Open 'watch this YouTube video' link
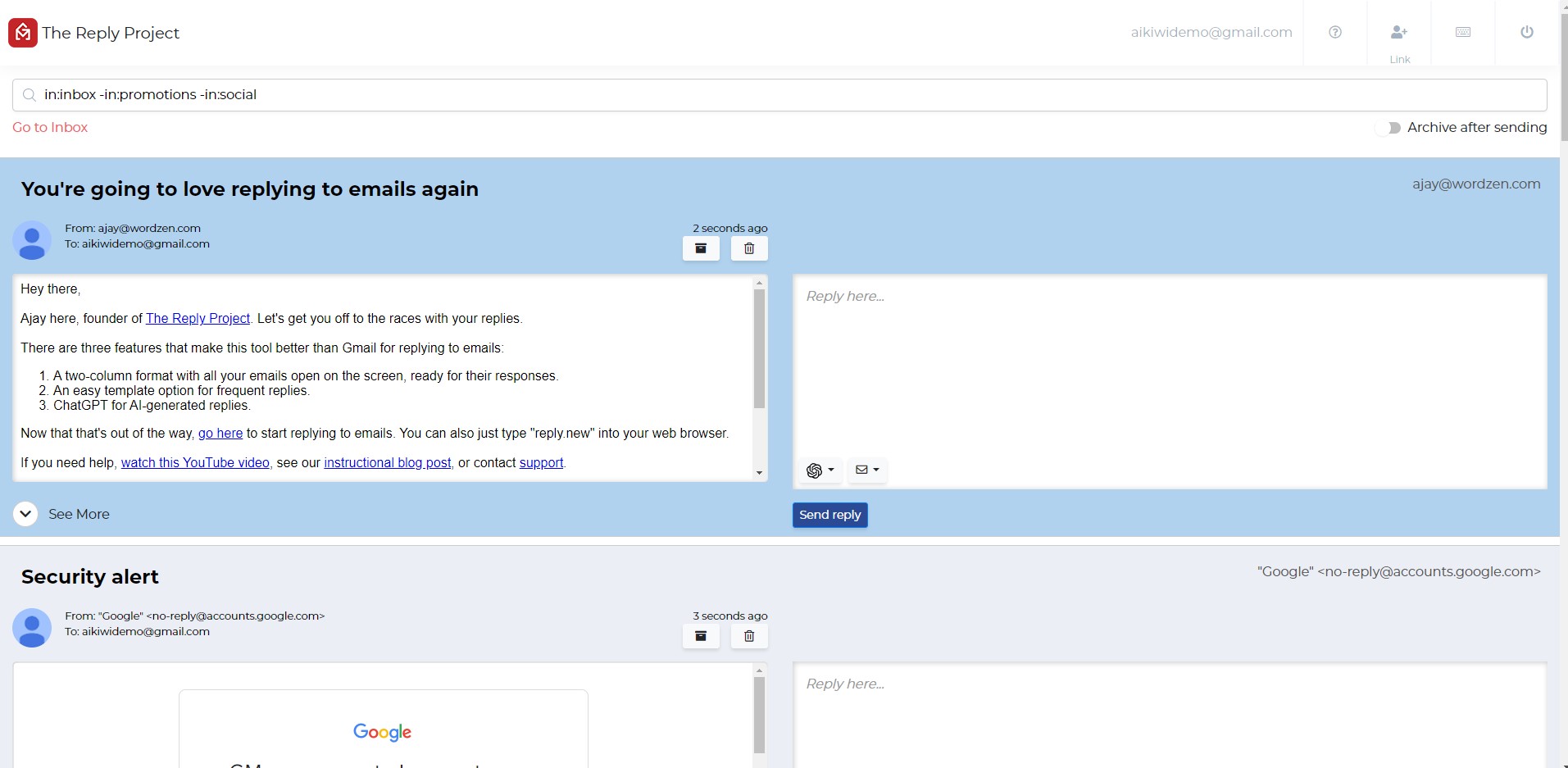1568x768 pixels. coord(195,462)
